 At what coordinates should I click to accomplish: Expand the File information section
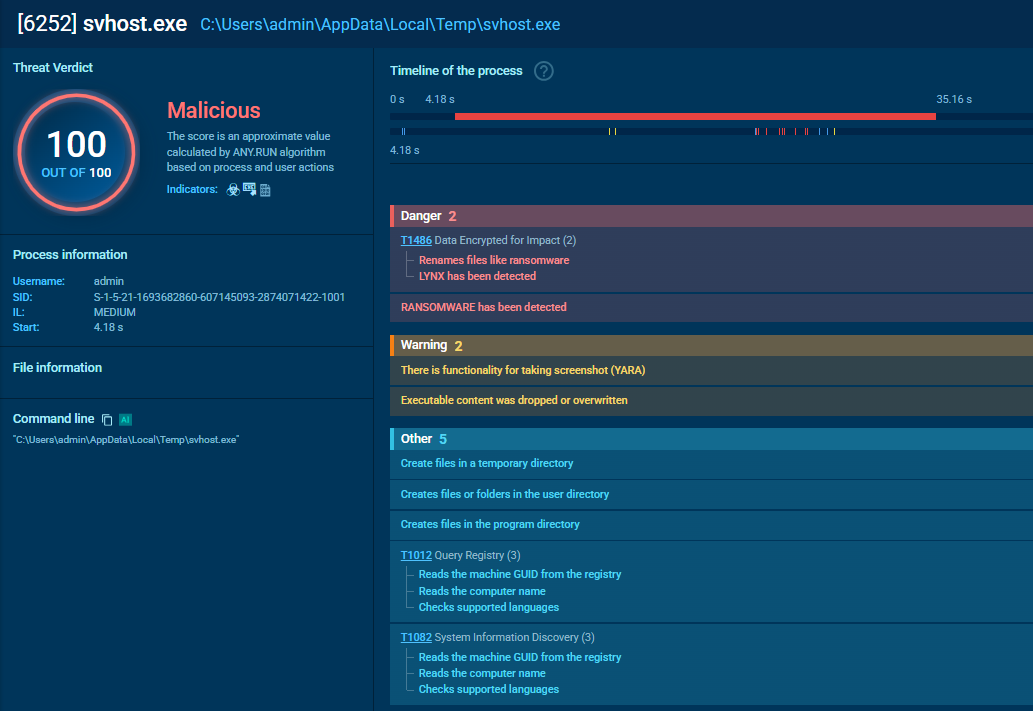tap(58, 368)
